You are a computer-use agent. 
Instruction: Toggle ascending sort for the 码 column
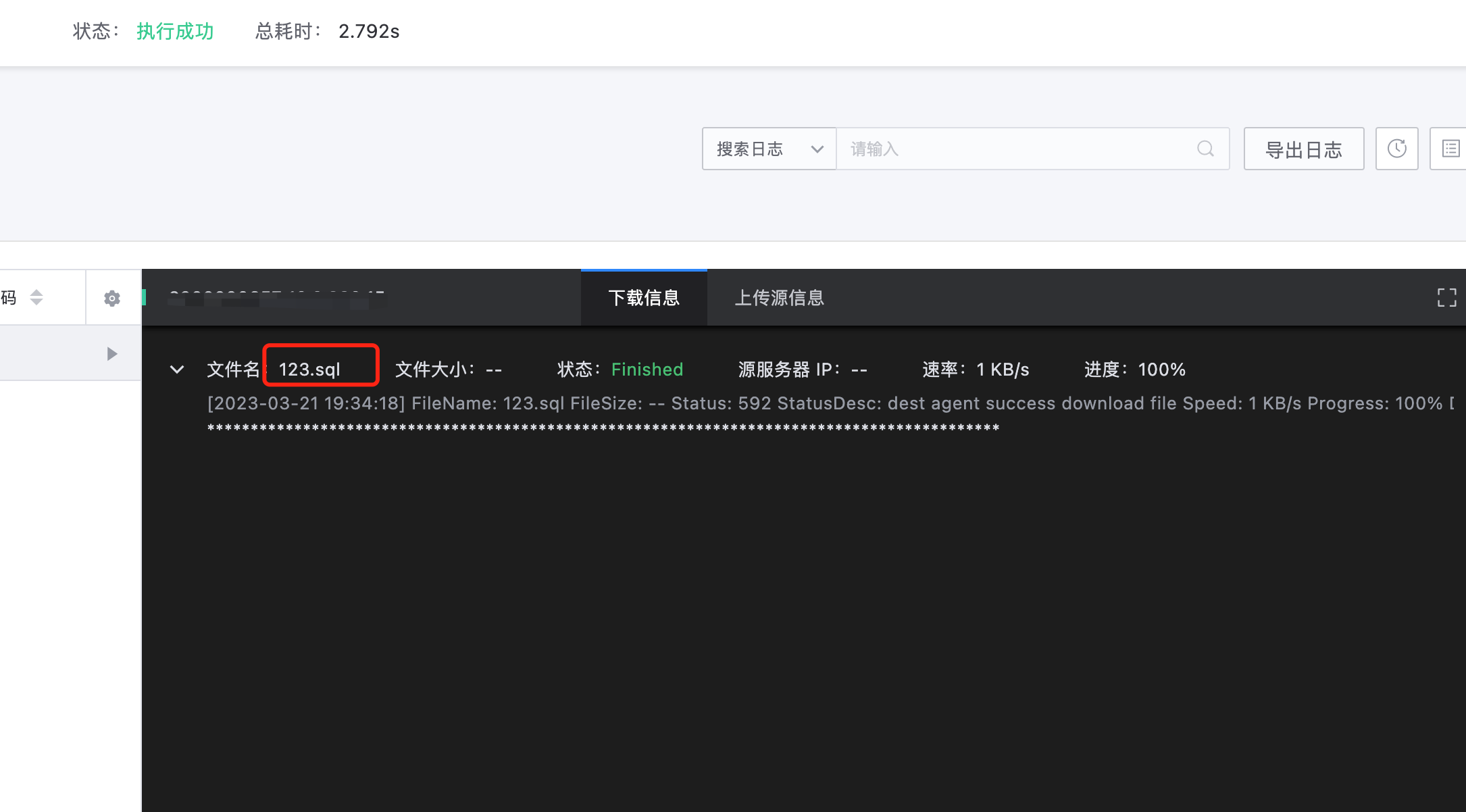(x=36, y=293)
